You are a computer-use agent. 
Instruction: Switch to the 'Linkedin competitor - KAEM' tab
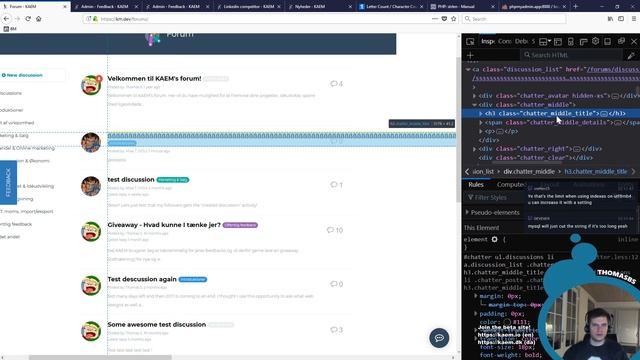249,7
